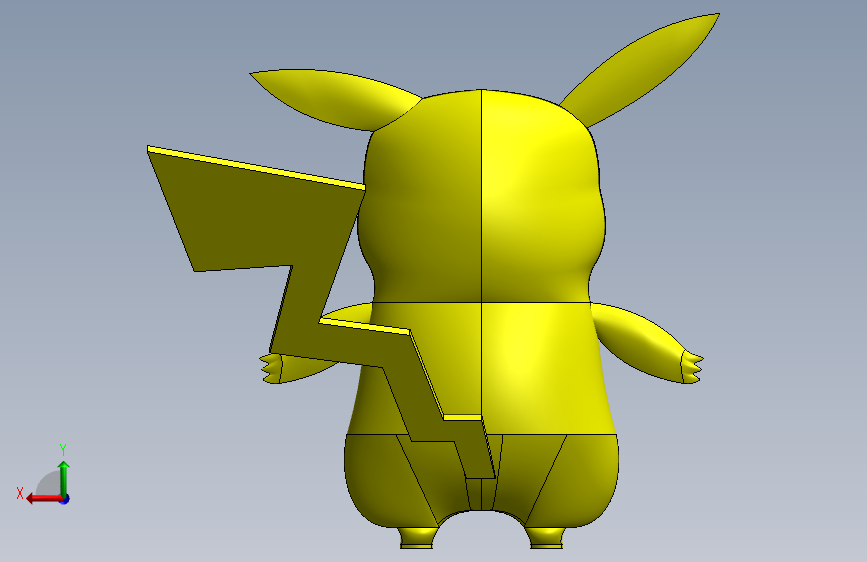
Task: Click the blue Z axis dot on the triad
Action: (x=65, y=499)
